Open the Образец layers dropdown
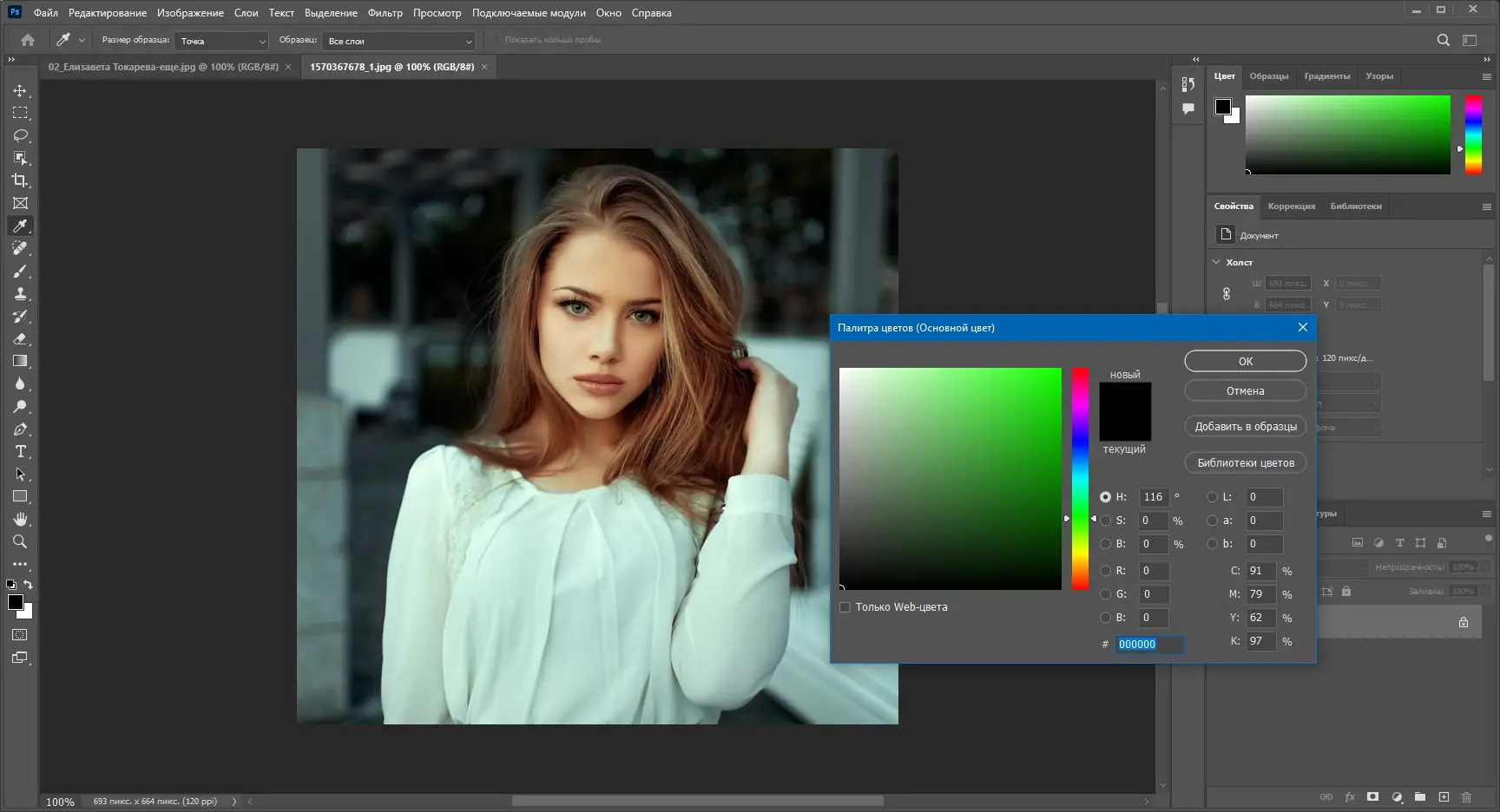This screenshot has height=812, width=1500. (x=398, y=41)
